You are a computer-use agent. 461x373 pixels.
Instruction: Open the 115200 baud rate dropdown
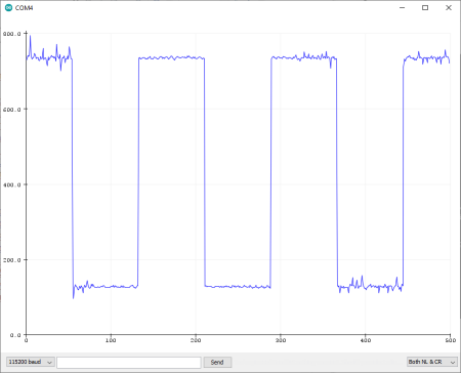pyautogui.click(x=30, y=362)
